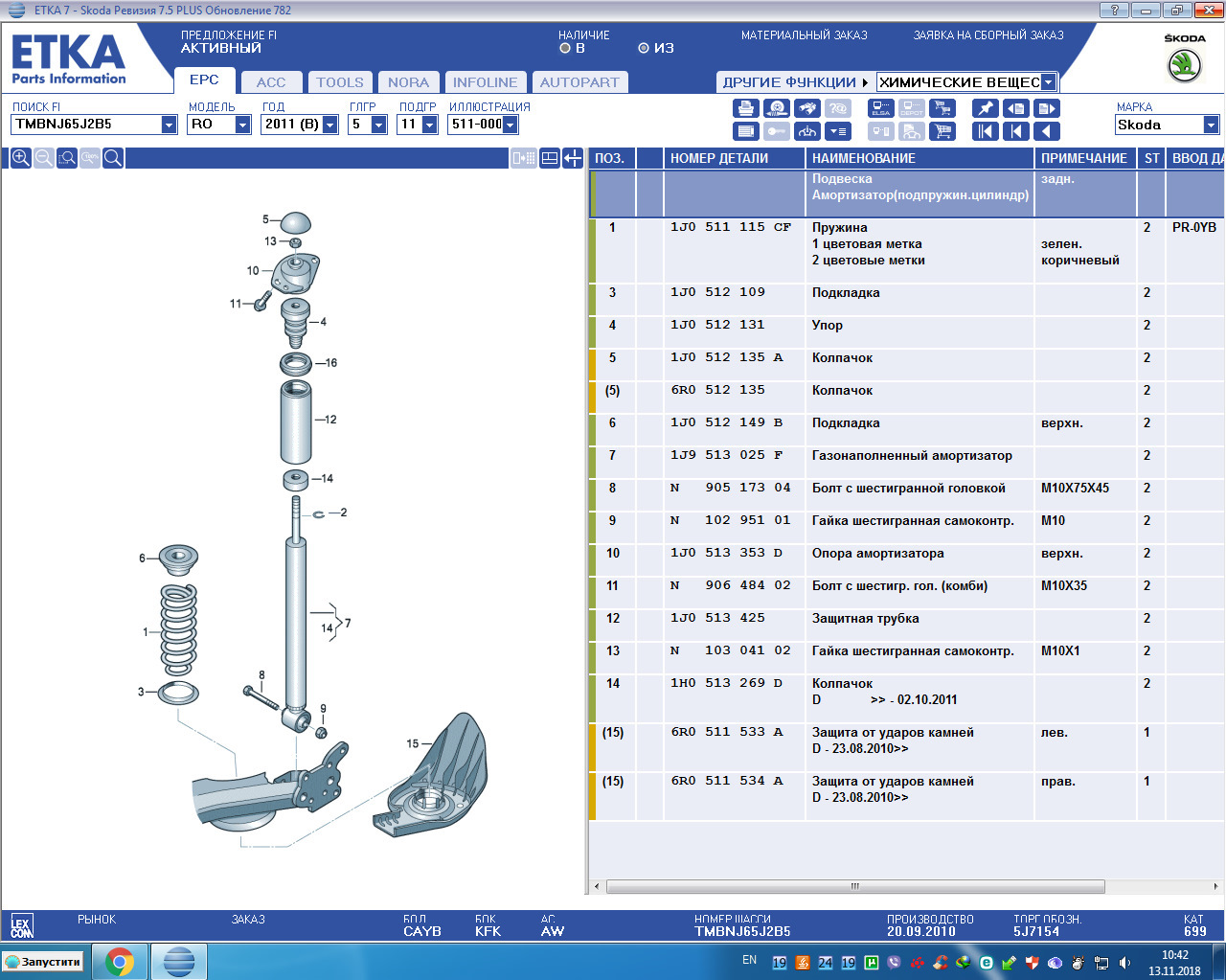Open the ХИМИЧЕСКИЕ ВЕЩЕС dropdown
The image size is (1226, 980).
pos(1048,82)
